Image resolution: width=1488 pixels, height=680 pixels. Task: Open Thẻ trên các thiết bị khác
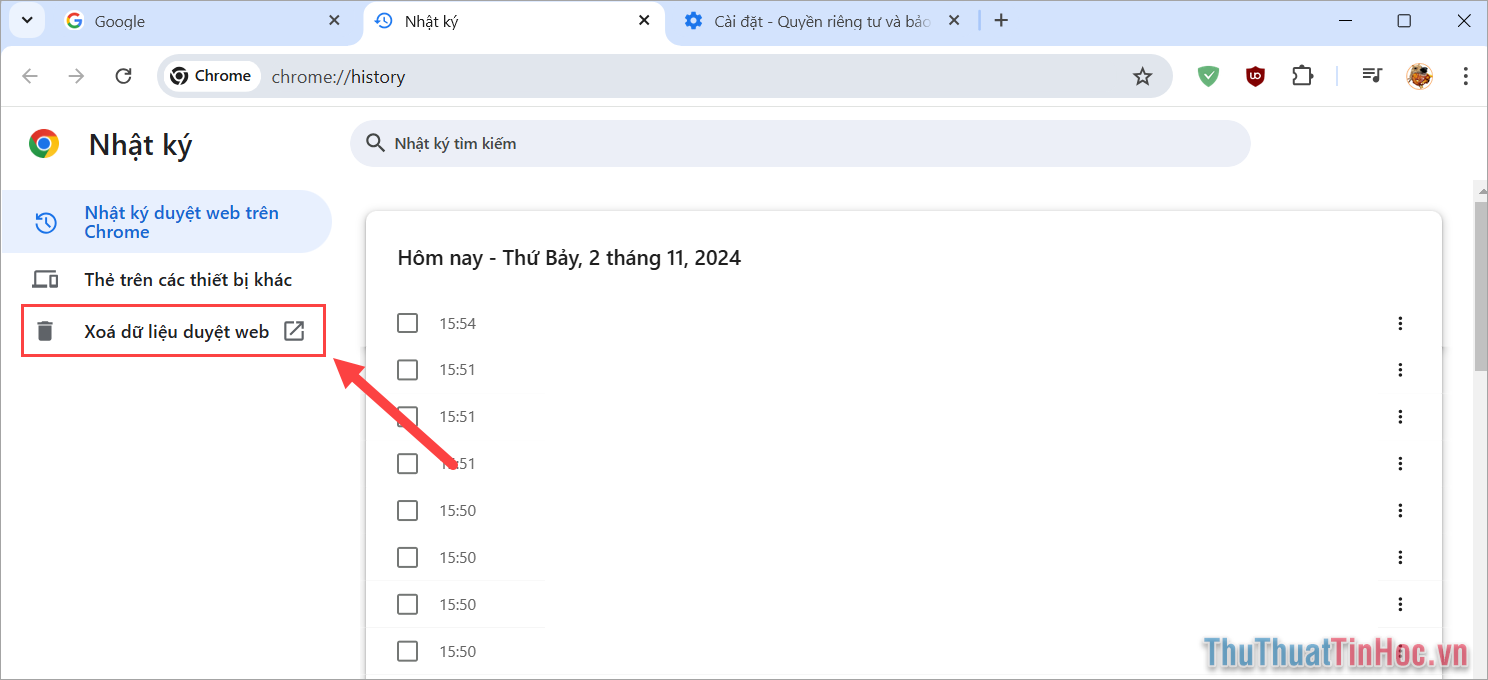pyautogui.click(x=187, y=280)
